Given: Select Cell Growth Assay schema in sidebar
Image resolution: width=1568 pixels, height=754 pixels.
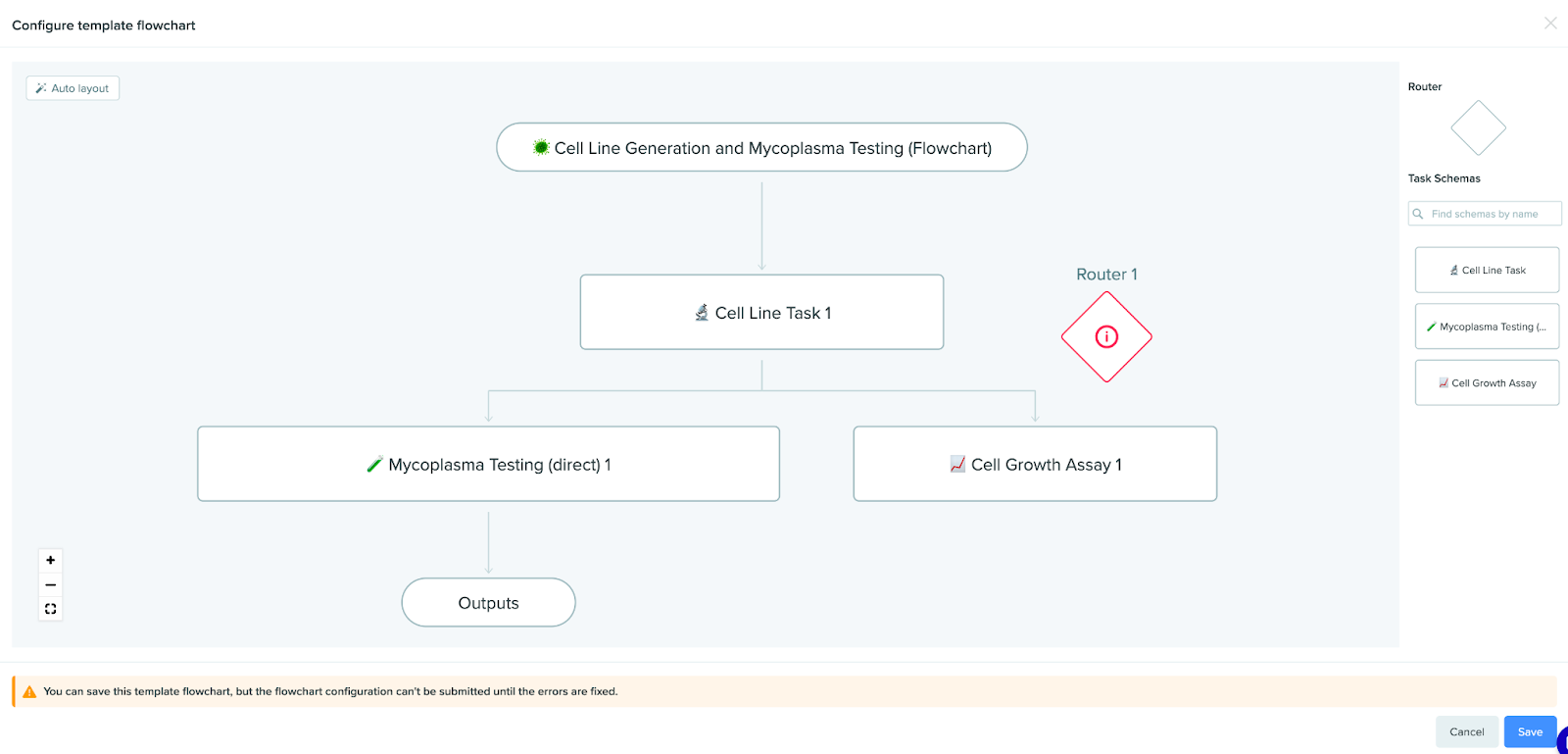Looking at the screenshot, I should click(x=1487, y=382).
